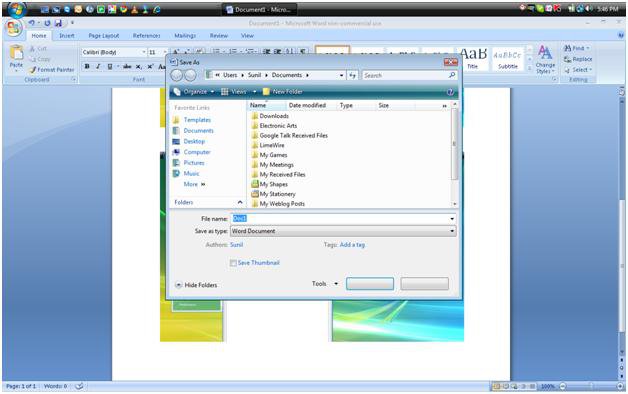Open the Organize dropdown menu

[x=194, y=92]
